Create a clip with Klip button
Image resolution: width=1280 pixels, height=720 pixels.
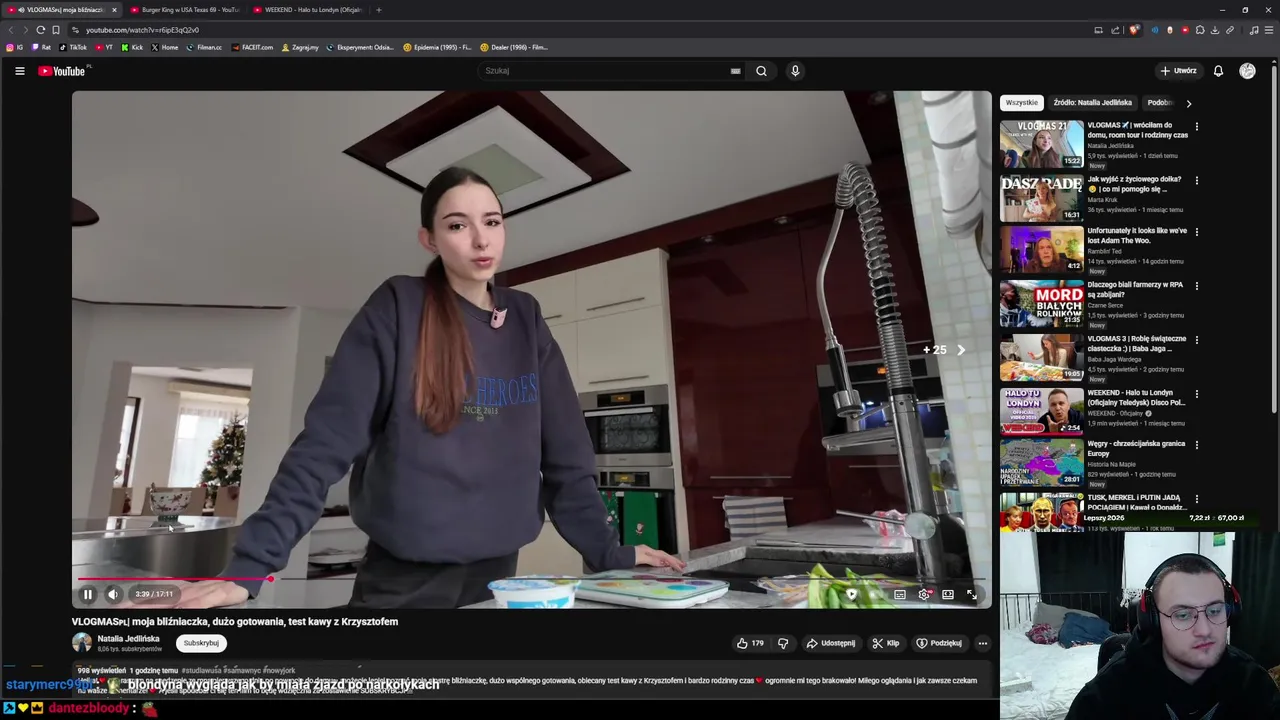[x=886, y=643]
